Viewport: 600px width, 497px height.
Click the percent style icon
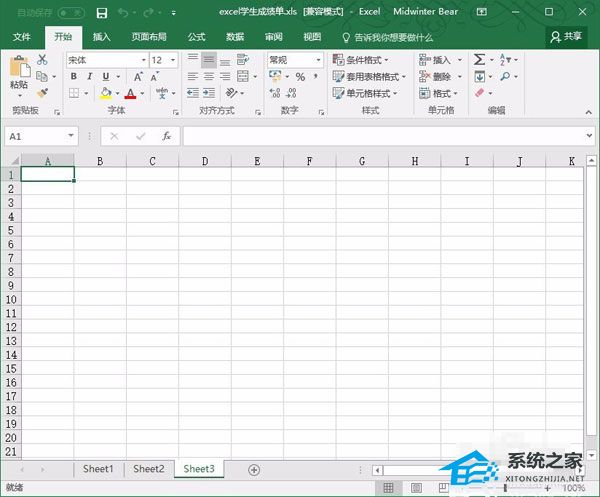point(299,77)
